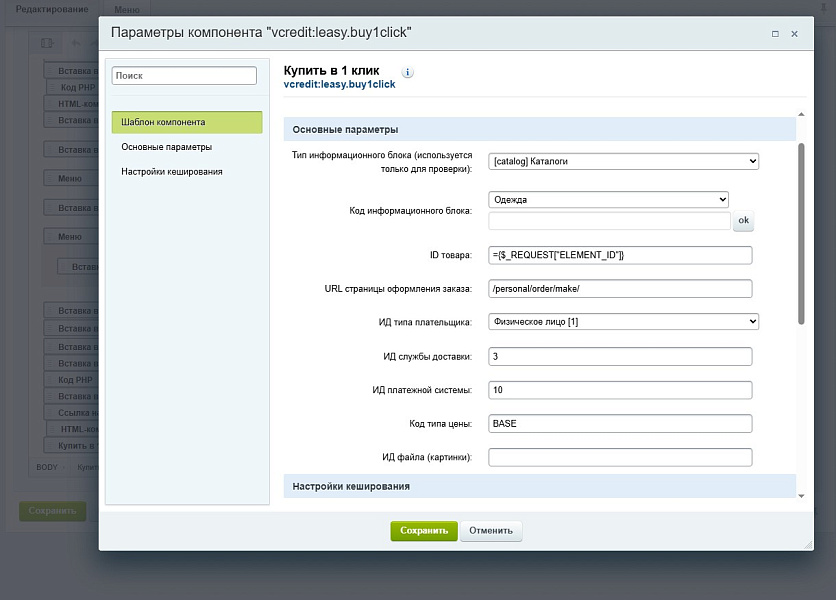Focus the "ID товара" input field

pos(620,255)
